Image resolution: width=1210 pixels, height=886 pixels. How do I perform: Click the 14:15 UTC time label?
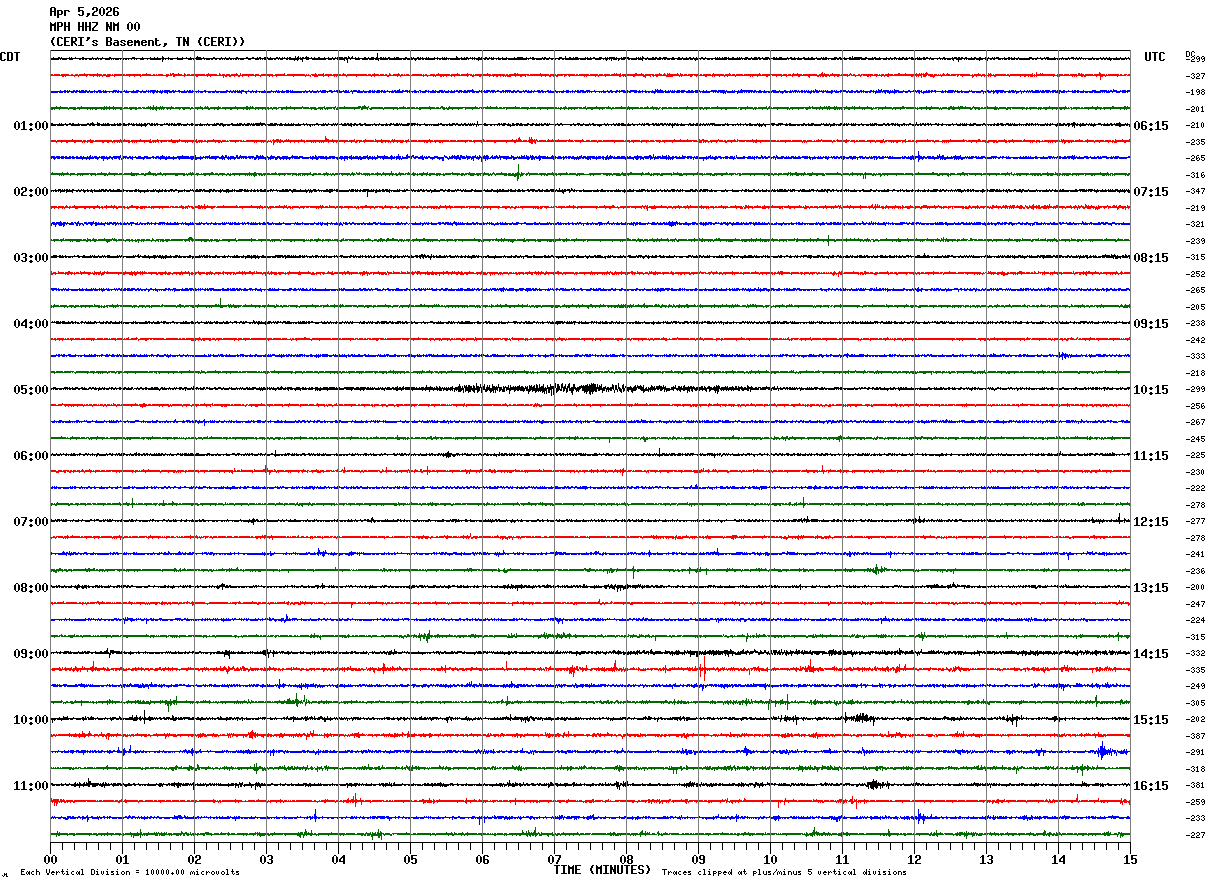coord(1150,654)
